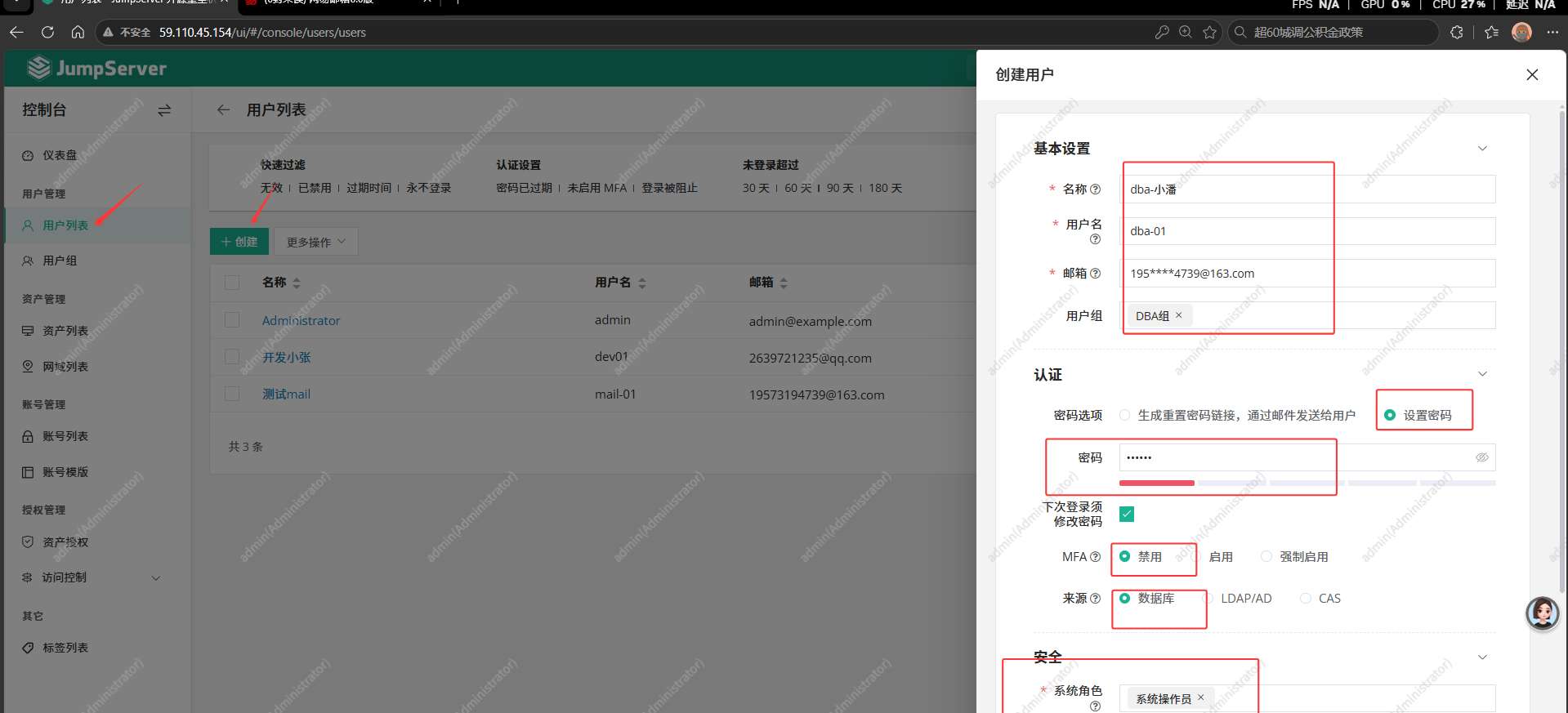This screenshot has height=713, width=1568.
Task: Click the browser back arrow
Action: point(16,32)
